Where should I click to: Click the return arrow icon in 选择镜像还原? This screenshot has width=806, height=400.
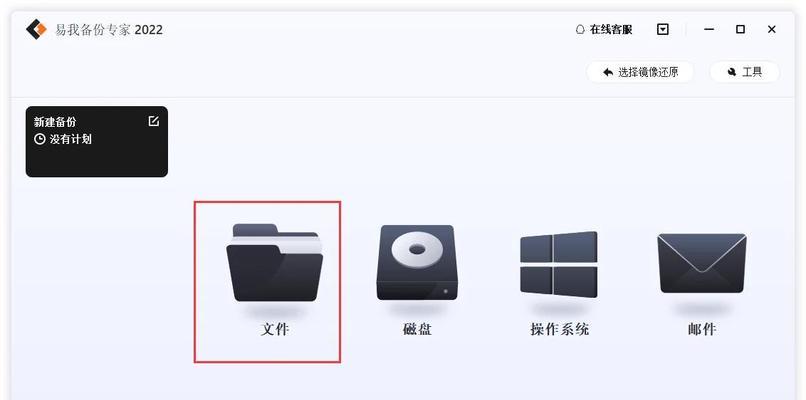[x=608, y=72]
